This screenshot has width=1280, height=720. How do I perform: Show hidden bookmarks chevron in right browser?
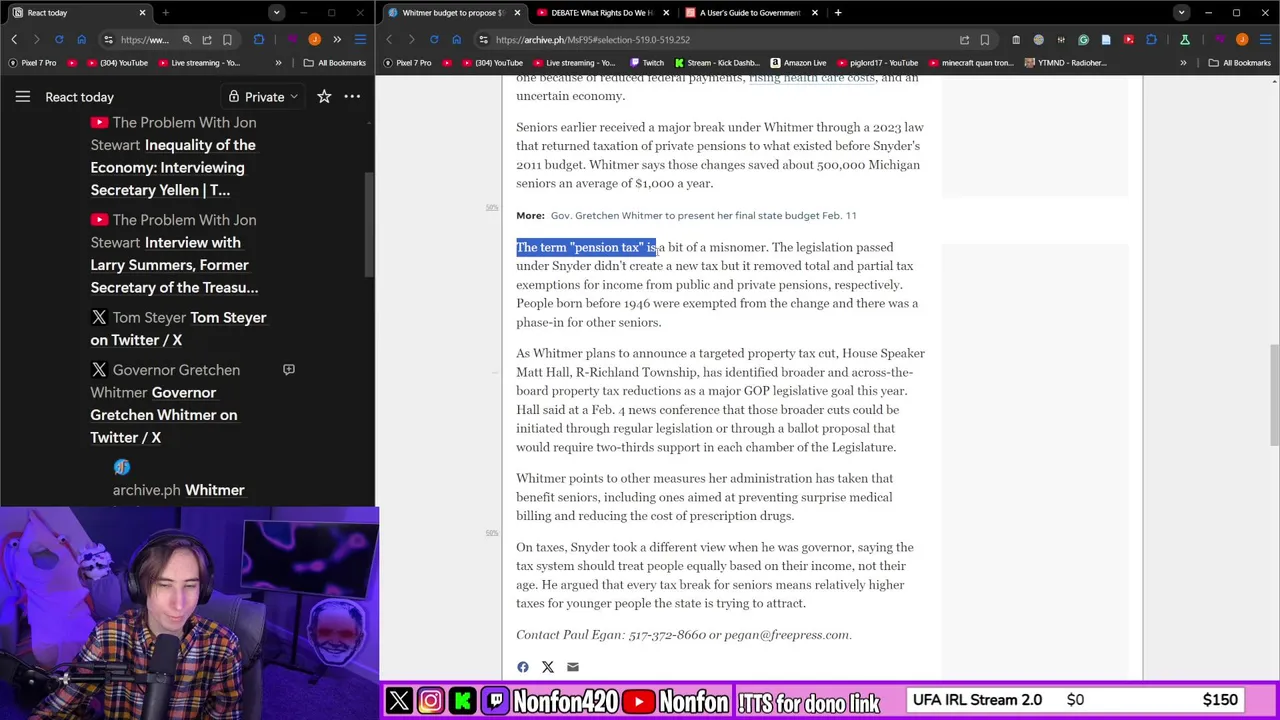point(1183,63)
